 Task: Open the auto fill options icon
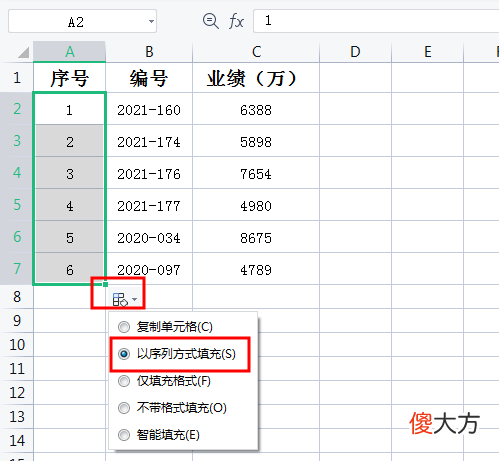pyautogui.click(x=120, y=299)
